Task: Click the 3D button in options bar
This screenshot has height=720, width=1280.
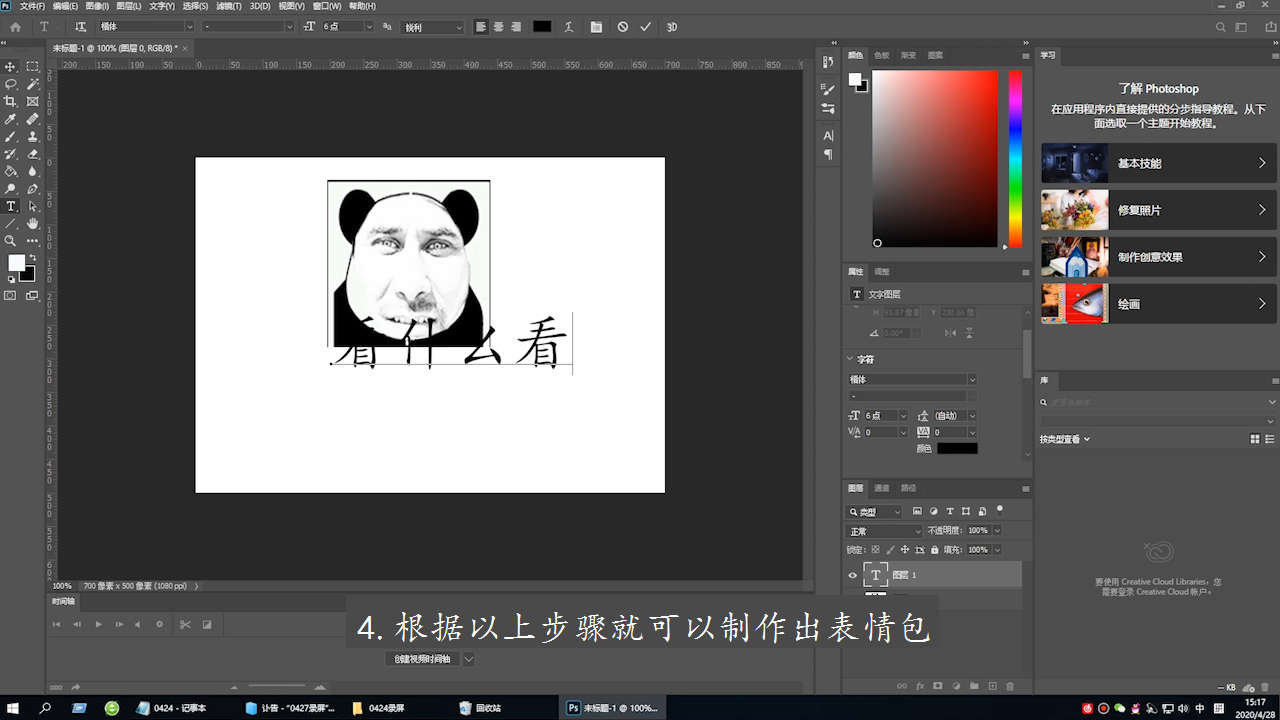Action: pyautogui.click(x=672, y=27)
